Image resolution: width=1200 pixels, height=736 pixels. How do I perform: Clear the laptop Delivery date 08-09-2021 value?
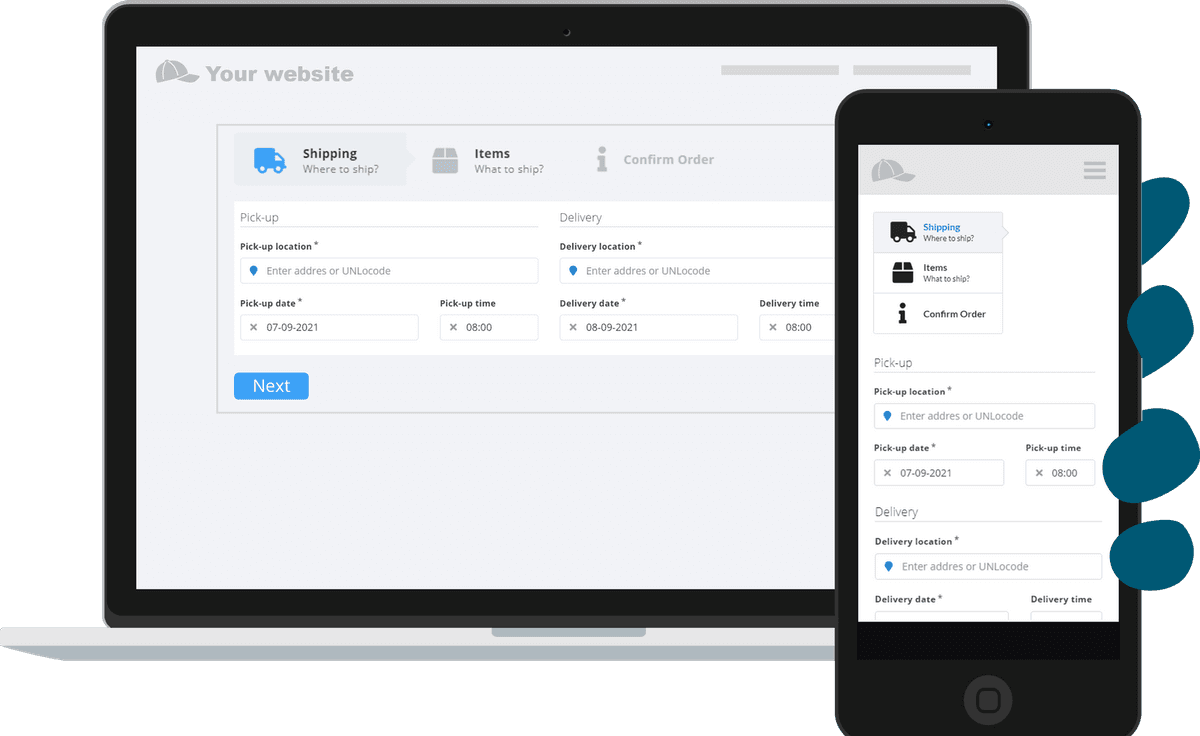point(573,327)
